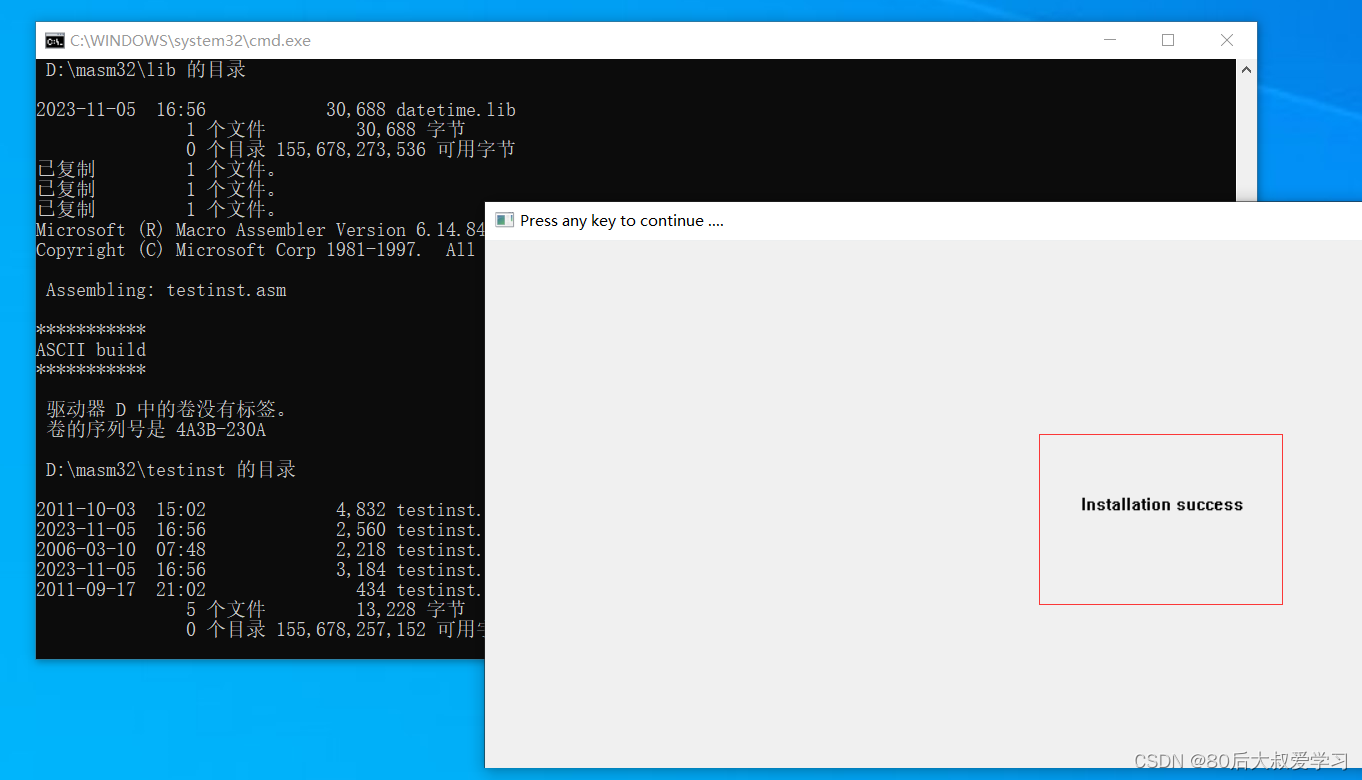Viewport: 1362px width, 780px height.
Task: Click the '驱动器 D 中的卷没有标签。' line
Action: coord(166,410)
